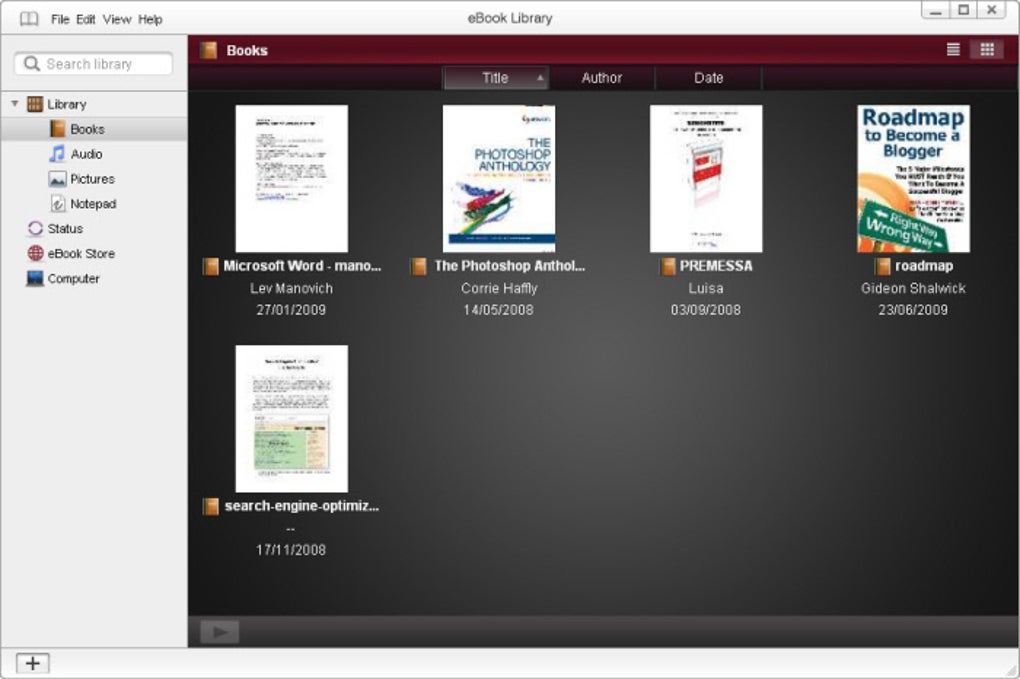Click the eBook Store globe icon
The image size is (1020, 679).
tap(35, 253)
